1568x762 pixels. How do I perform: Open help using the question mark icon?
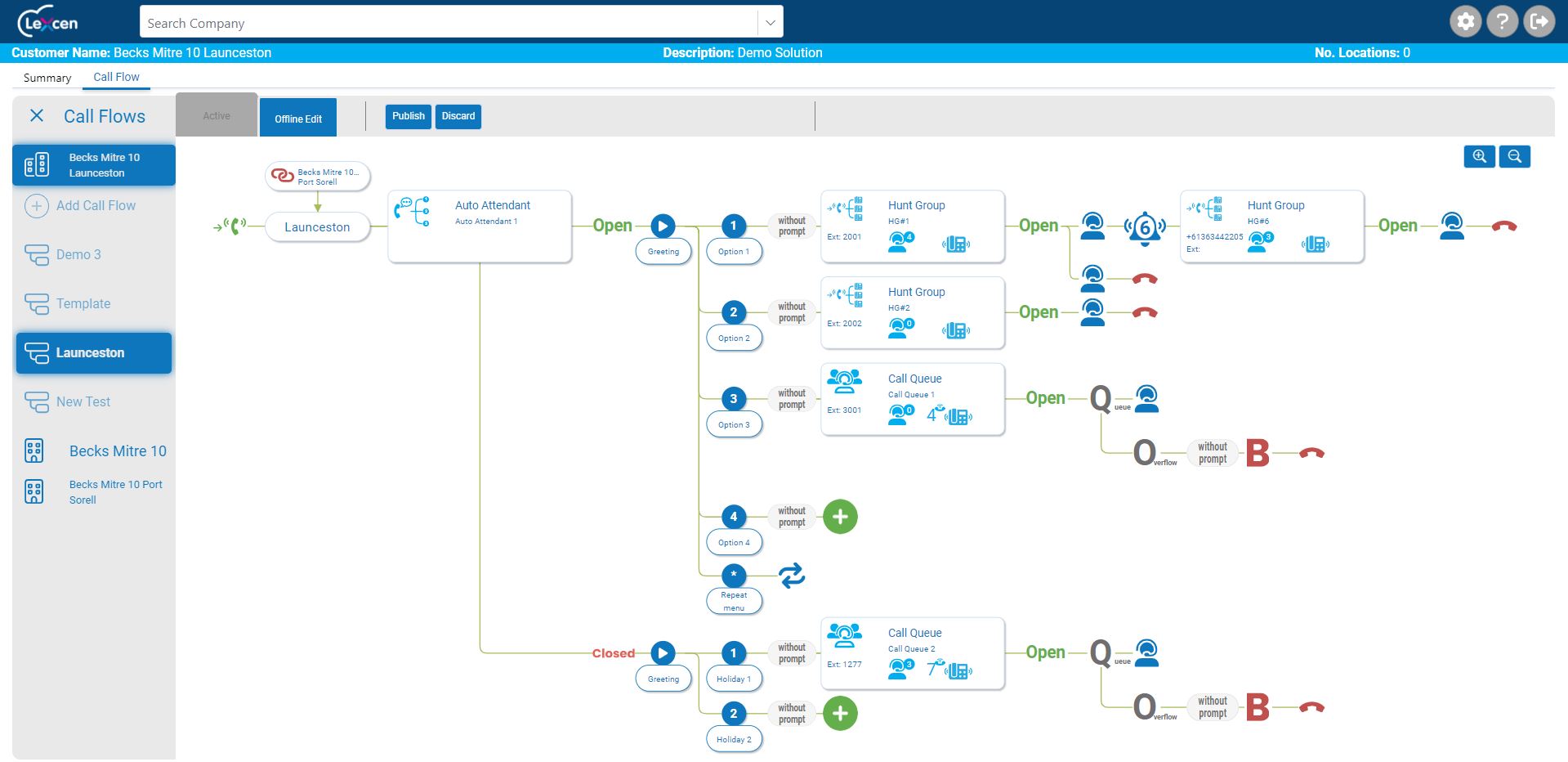(1503, 21)
